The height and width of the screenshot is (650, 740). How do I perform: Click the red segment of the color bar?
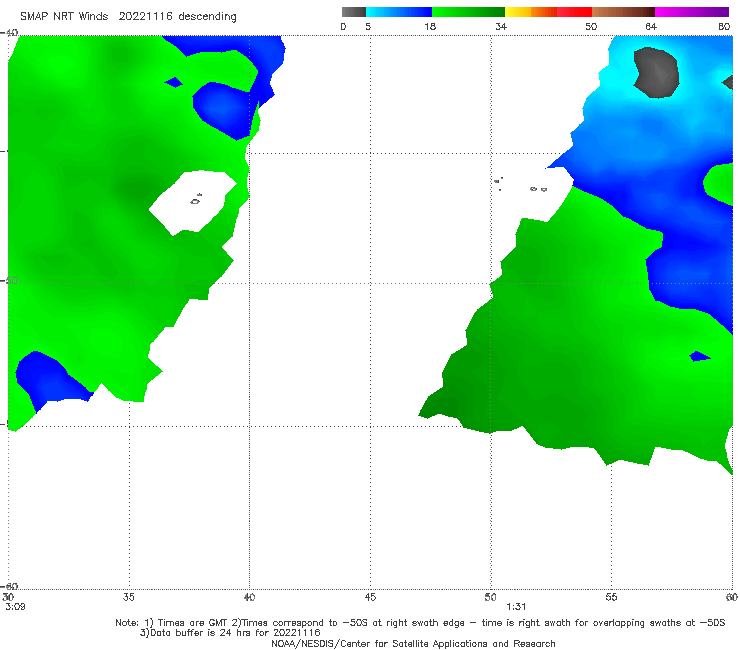coord(574,12)
